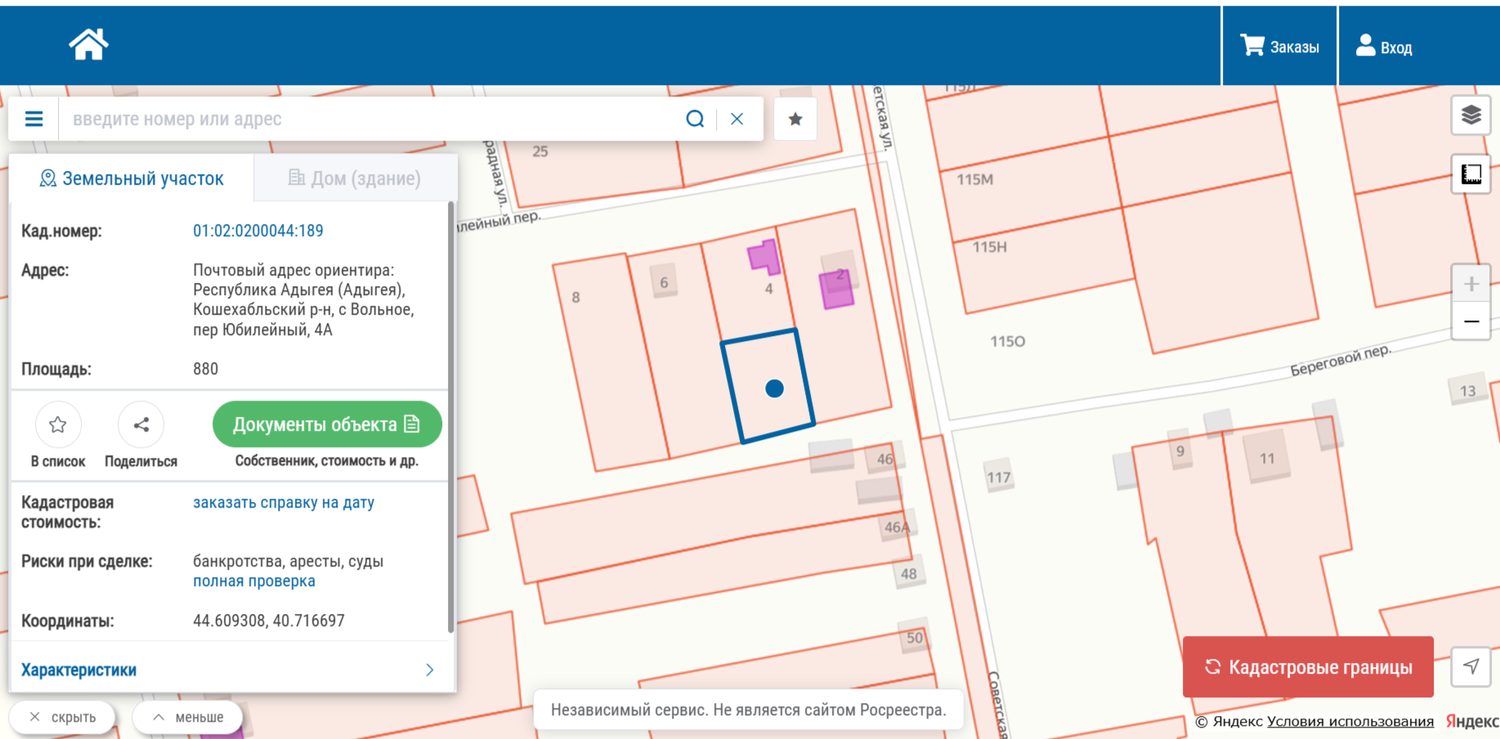This screenshot has width=1500, height=739.
Task: Locate me with the navigation arrow
Action: [1471, 666]
